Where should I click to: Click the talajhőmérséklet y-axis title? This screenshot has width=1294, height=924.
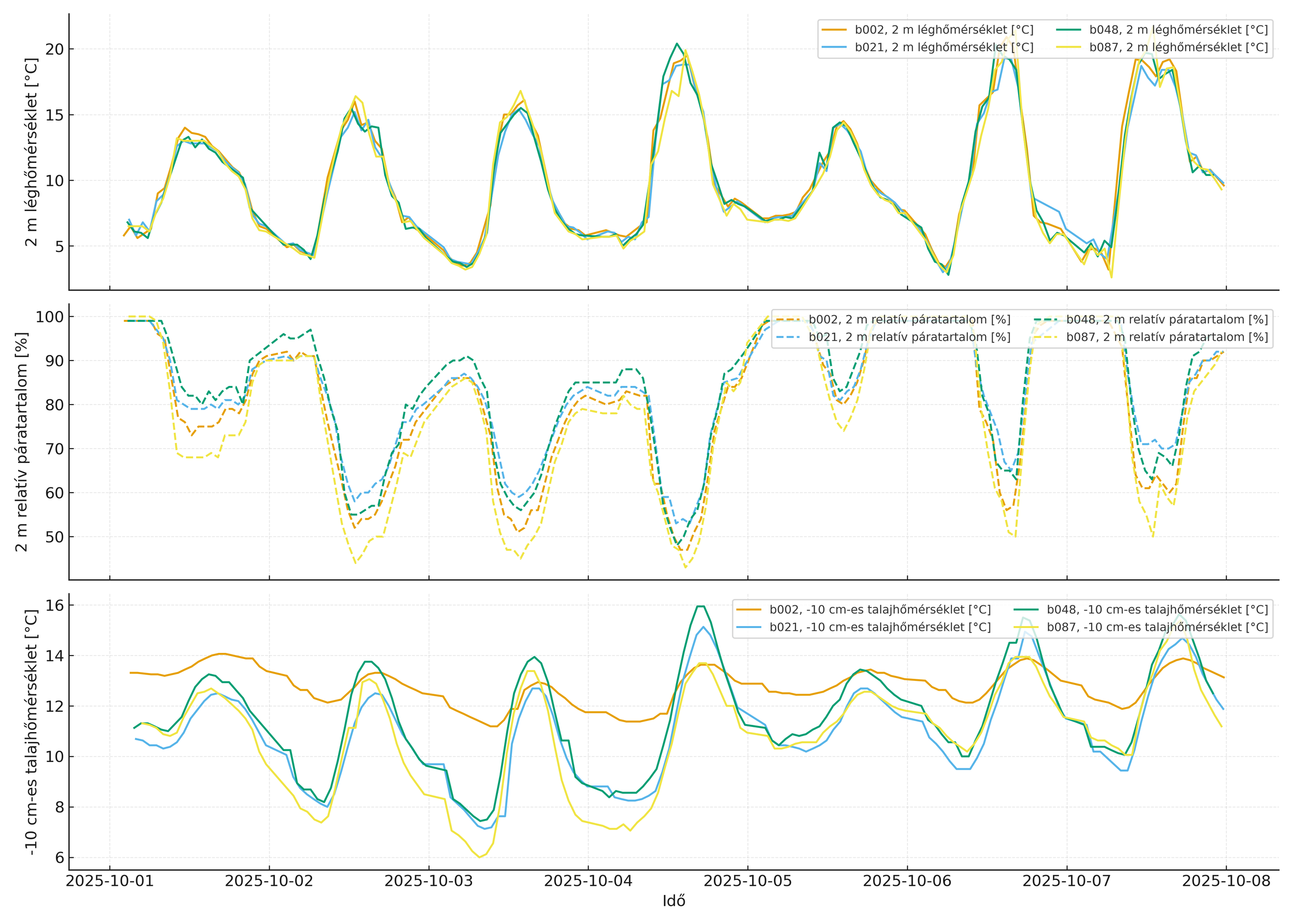[31, 732]
